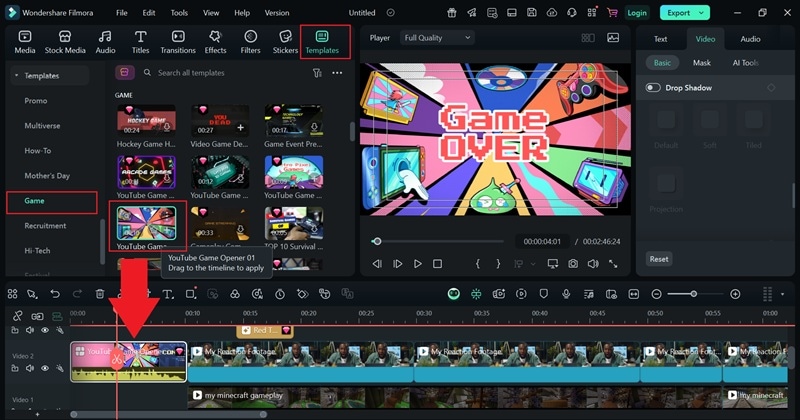Viewport: 800px width, 420px height.
Task: Open the cloud upload icon
Action: pyautogui.click(x=552, y=13)
